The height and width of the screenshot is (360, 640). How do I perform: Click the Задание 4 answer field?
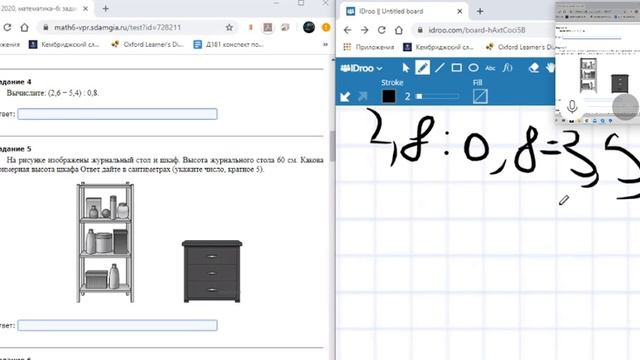point(118,114)
